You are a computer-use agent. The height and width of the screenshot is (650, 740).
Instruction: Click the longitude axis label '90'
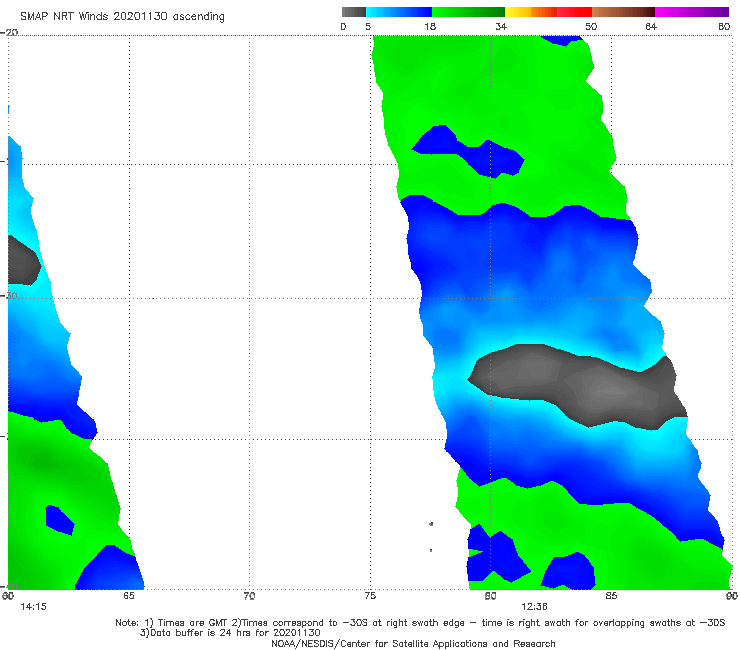(x=732, y=596)
